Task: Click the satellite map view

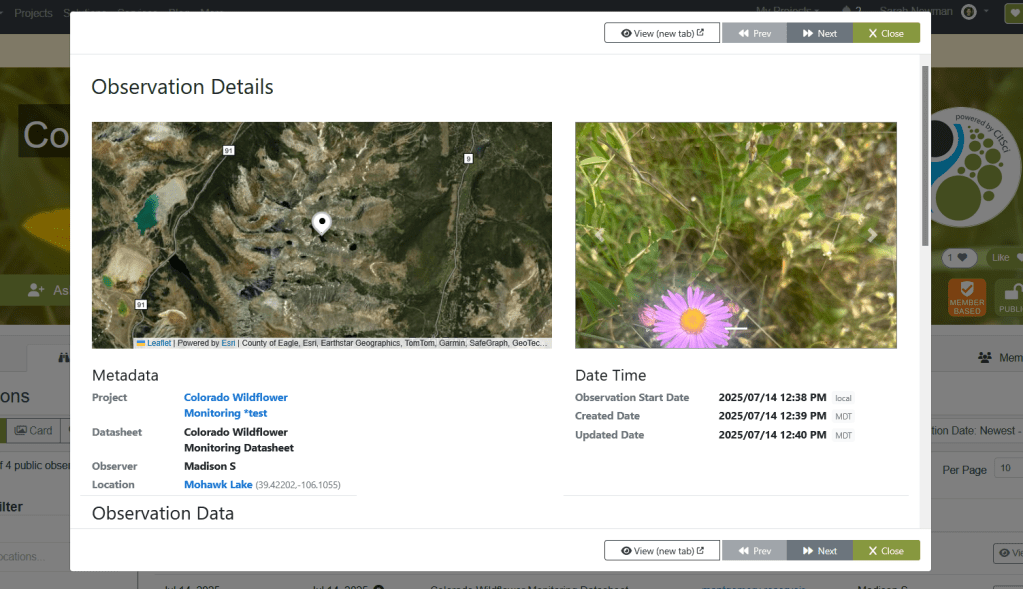Action: coord(322,235)
